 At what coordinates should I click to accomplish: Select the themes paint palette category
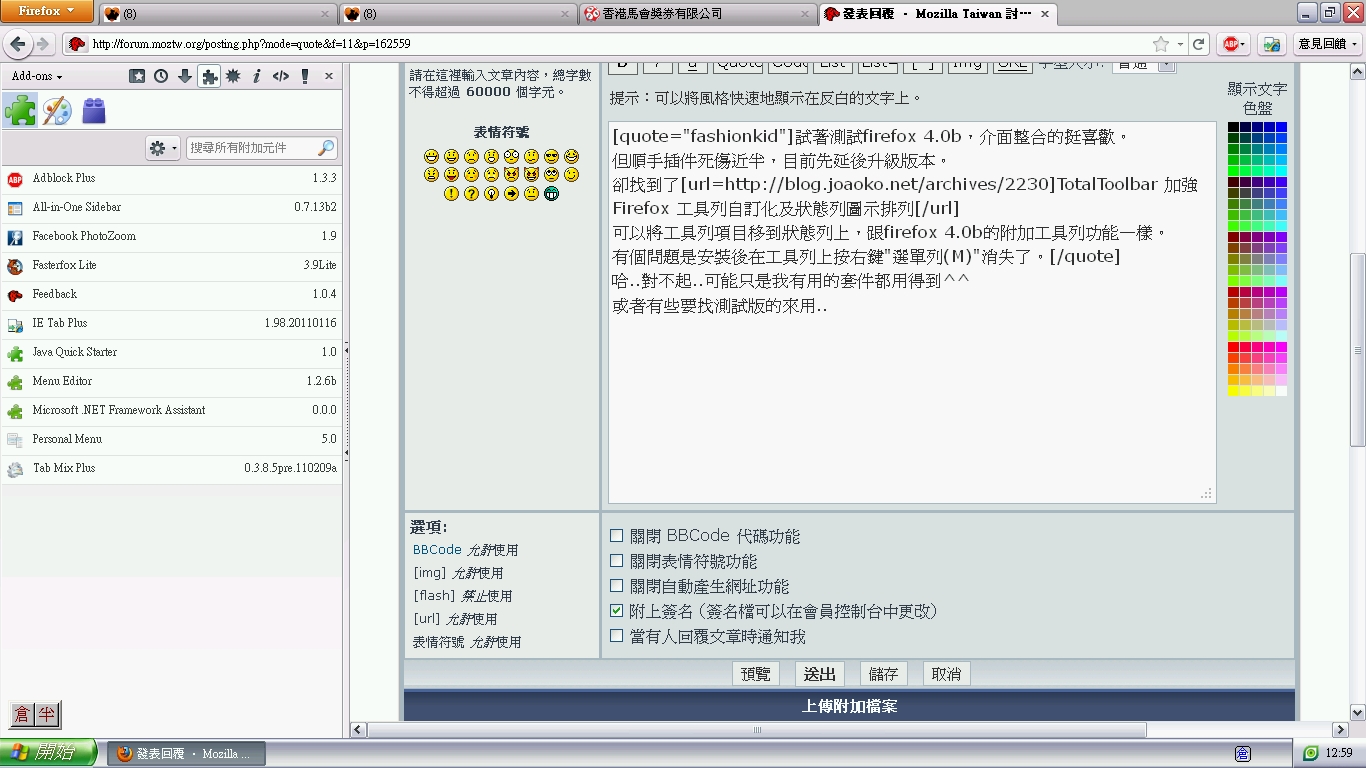[57, 111]
